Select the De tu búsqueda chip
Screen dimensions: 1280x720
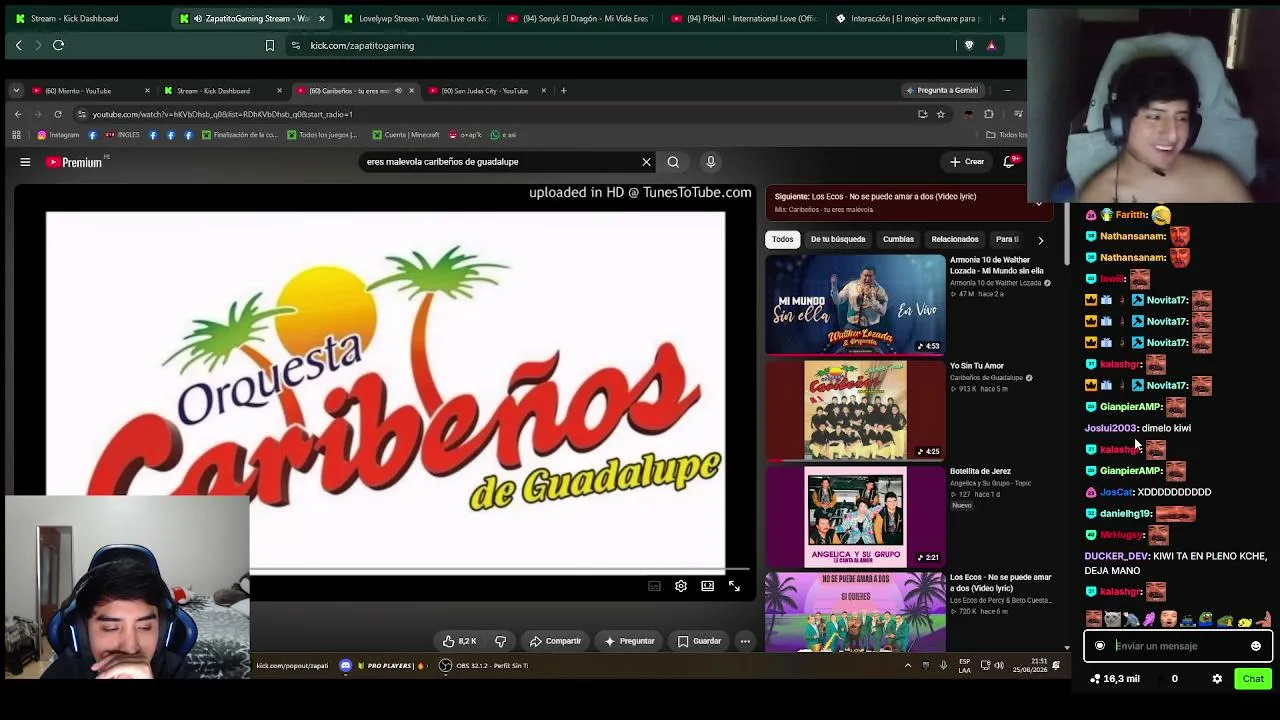[x=838, y=239]
